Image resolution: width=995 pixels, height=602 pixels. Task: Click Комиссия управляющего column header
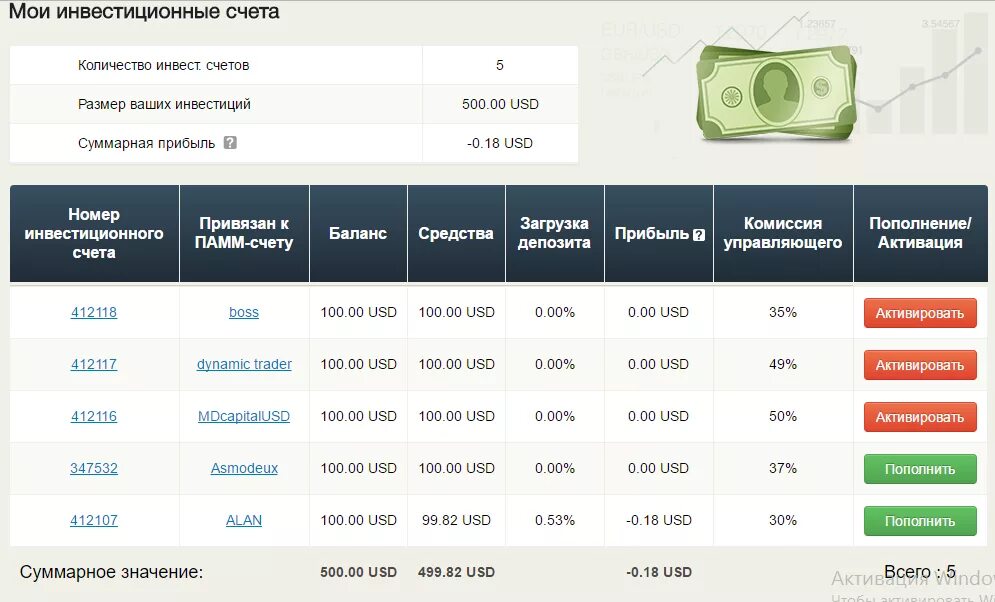pyautogui.click(x=783, y=233)
